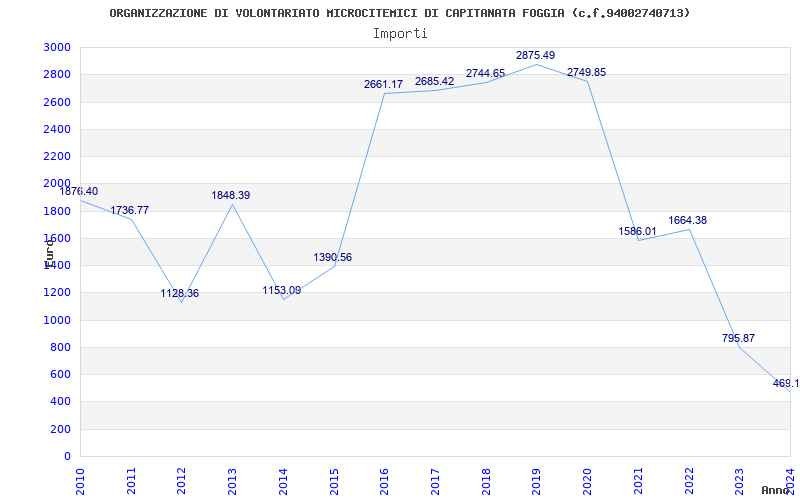This screenshot has width=800, height=500.
Task: Click x-axis year 2017
Action: 435,481
